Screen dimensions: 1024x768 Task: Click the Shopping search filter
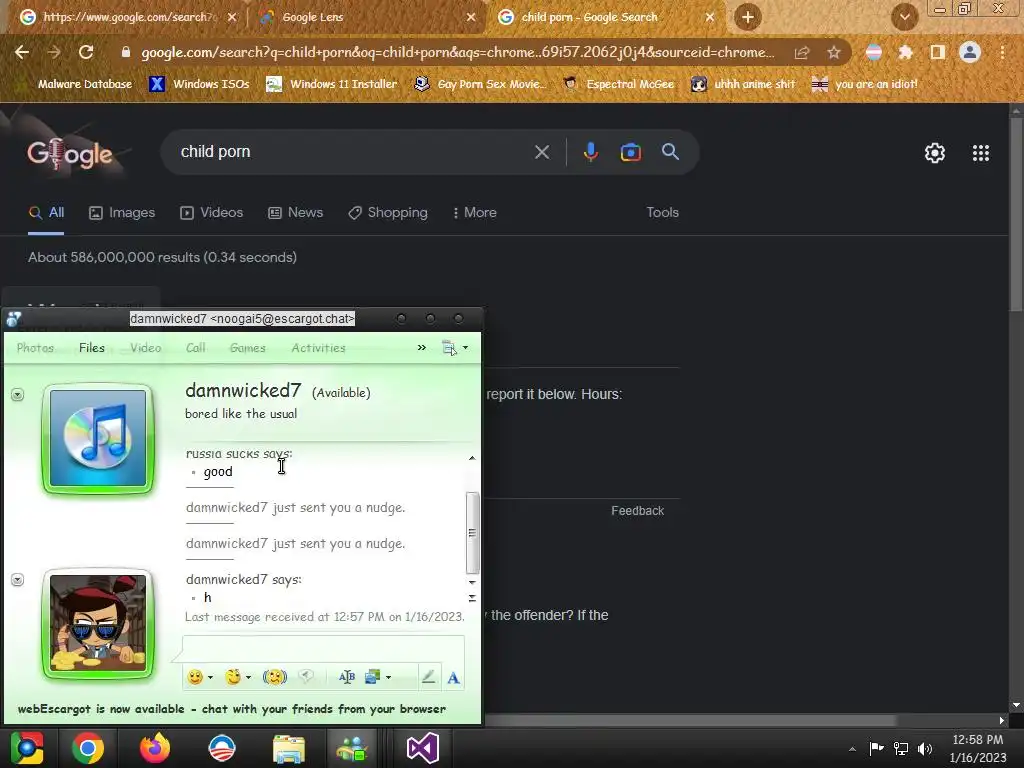pyautogui.click(x=388, y=212)
